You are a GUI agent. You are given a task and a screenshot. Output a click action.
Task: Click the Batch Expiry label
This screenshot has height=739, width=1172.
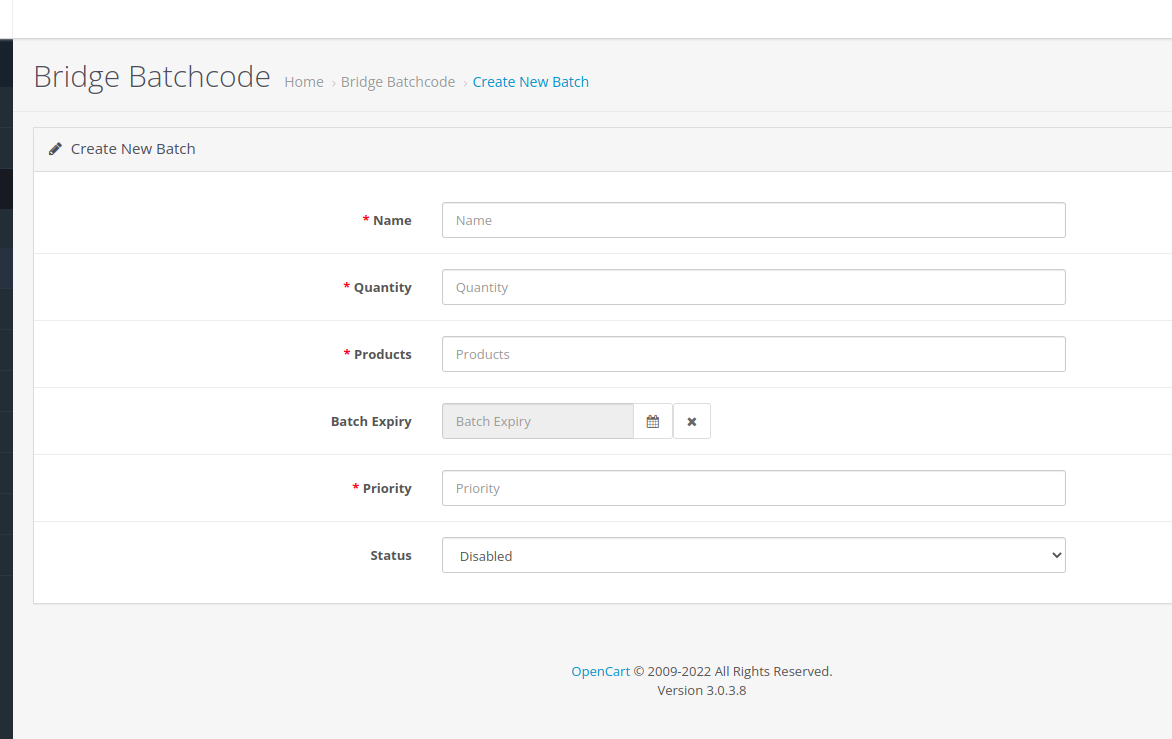click(x=371, y=421)
